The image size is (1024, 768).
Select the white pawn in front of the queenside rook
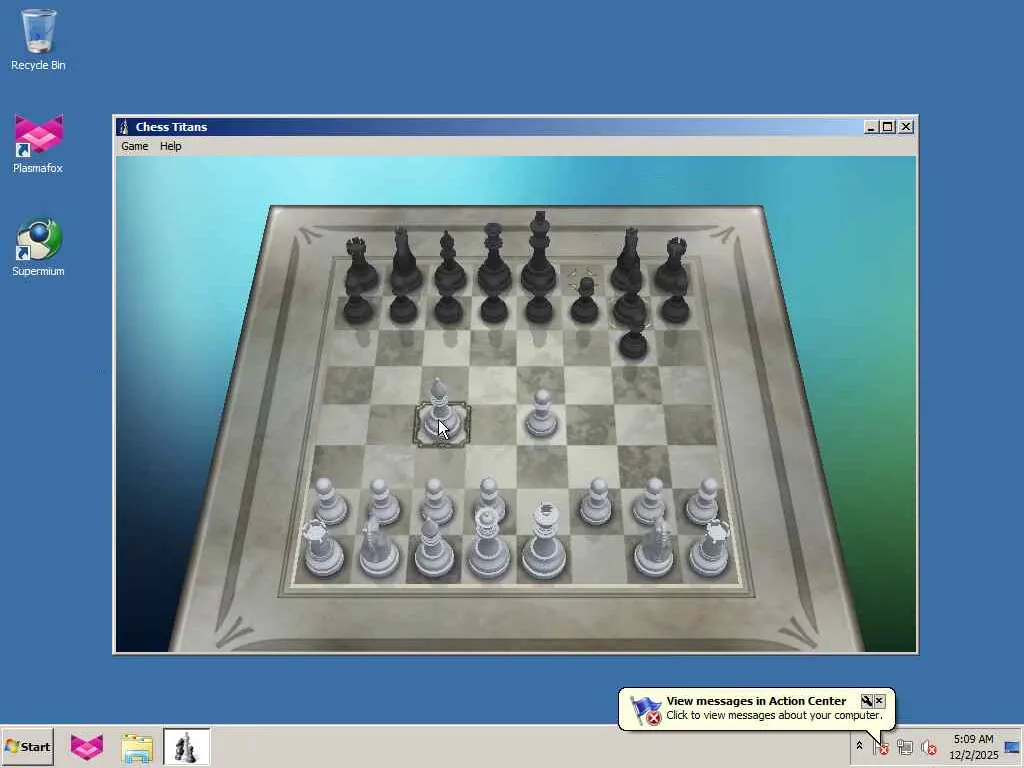[x=329, y=502]
